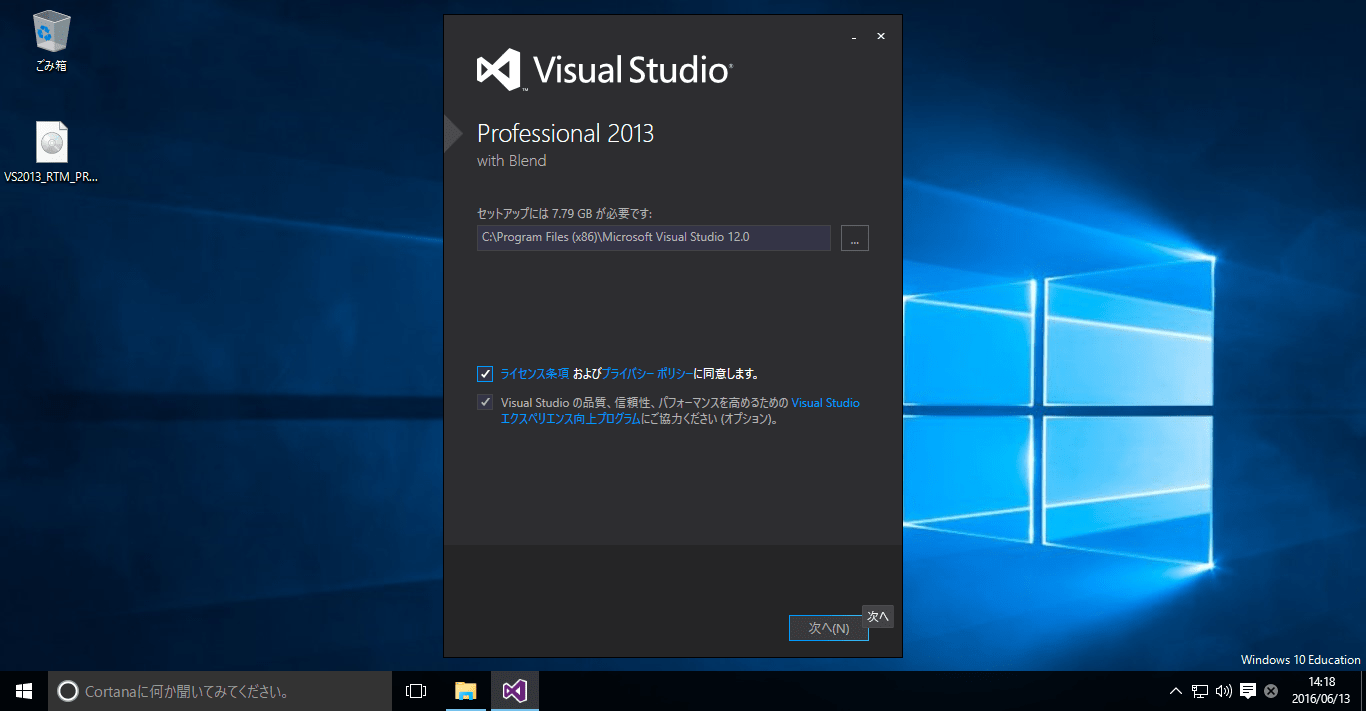The height and width of the screenshot is (711, 1366).
Task: Expand hidden icons in the system tray
Action: [x=1175, y=690]
